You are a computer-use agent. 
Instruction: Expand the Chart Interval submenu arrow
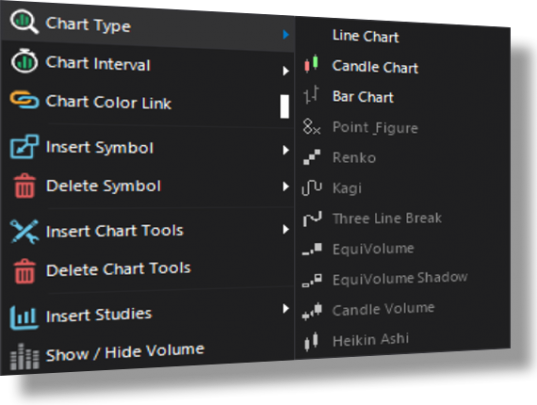pos(286,71)
